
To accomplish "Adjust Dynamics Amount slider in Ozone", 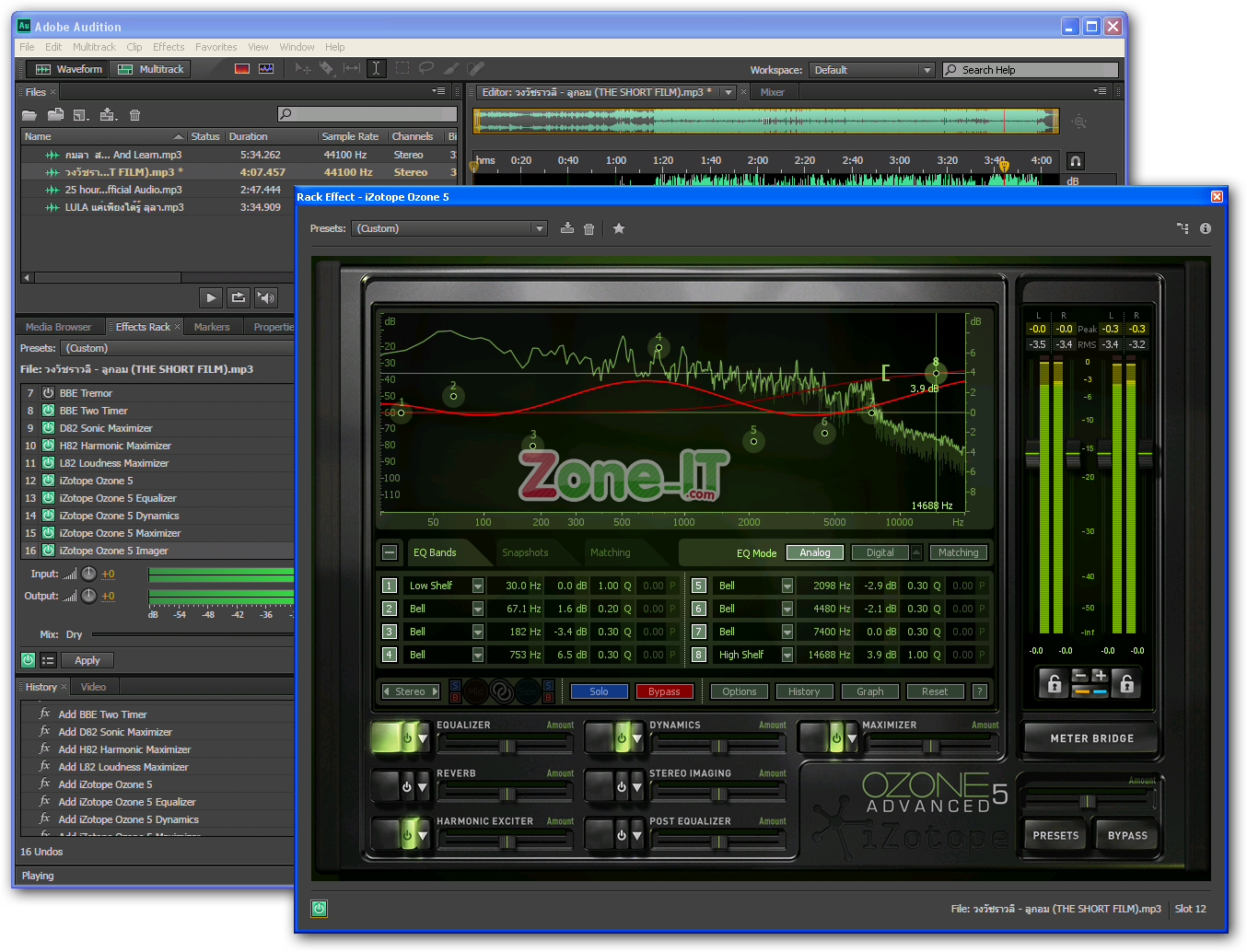I will point(718,746).
